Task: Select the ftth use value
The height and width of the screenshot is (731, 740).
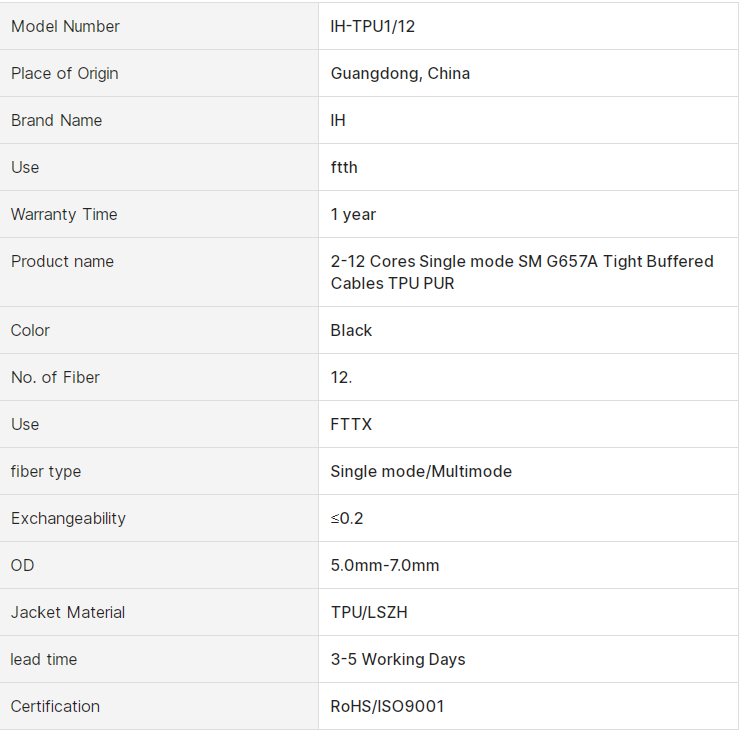Action: [344, 168]
